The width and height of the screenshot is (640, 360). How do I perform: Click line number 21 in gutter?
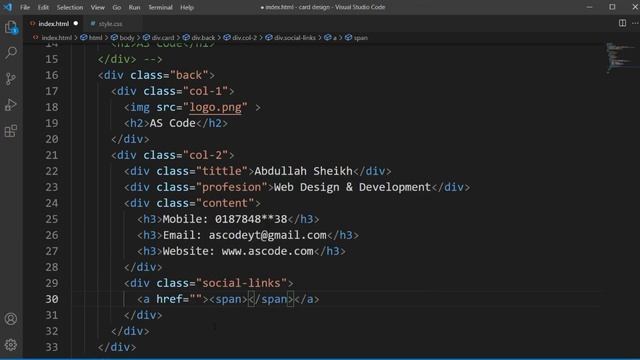pos(51,155)
